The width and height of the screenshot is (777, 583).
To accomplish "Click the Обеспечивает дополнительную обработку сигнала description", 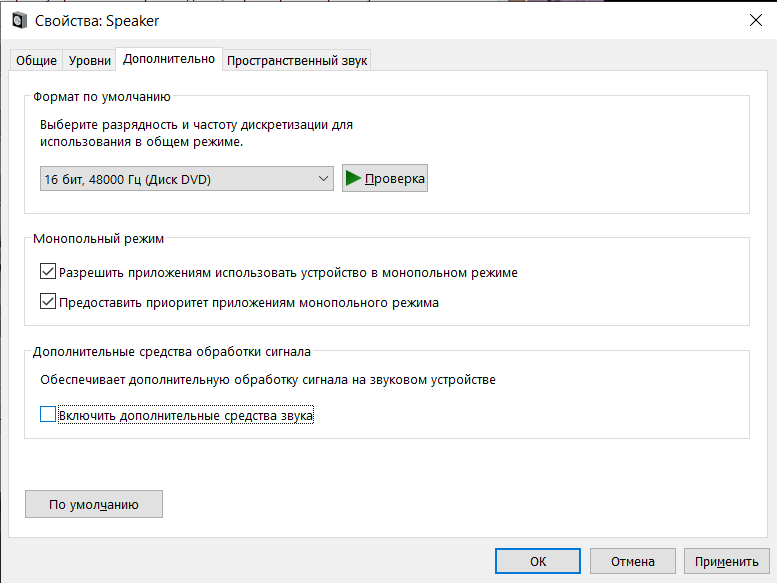I will tap(268, 380).
